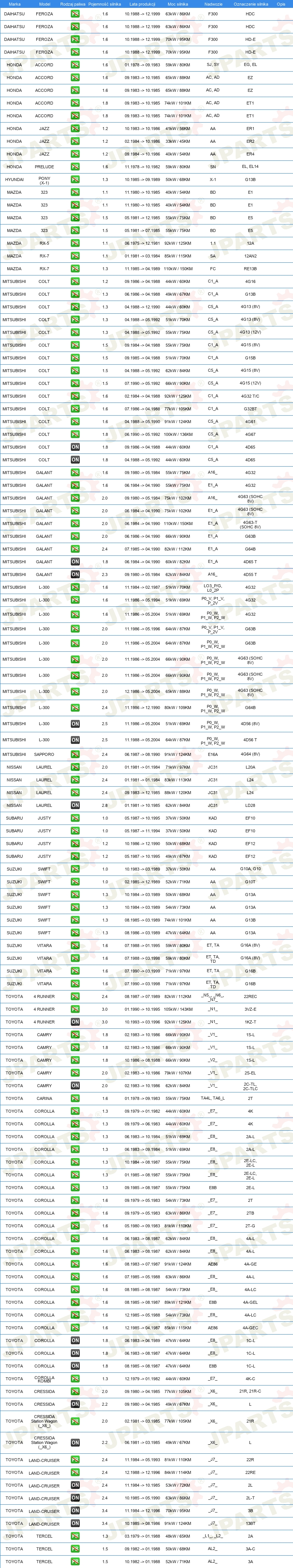Click petrol icon in Corolla 4A-GEC row
The image size is (293, 1568).
(x=75, y=1328)
